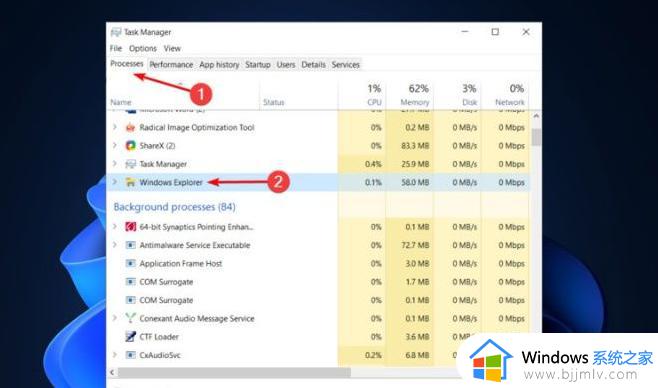
Task: Click the Antimalware Service Executable icon
Action: 131,245
